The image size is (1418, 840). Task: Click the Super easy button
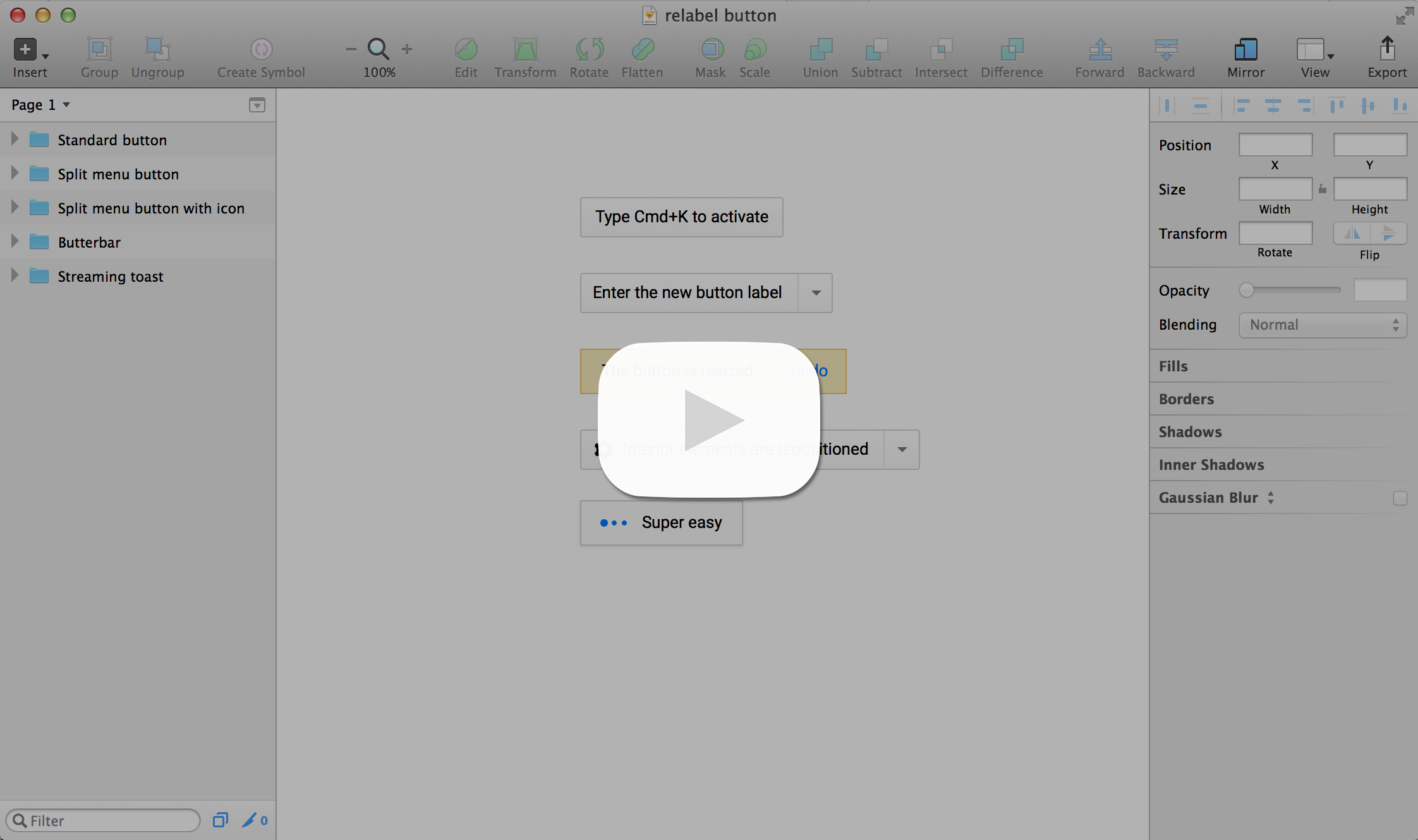661,523
